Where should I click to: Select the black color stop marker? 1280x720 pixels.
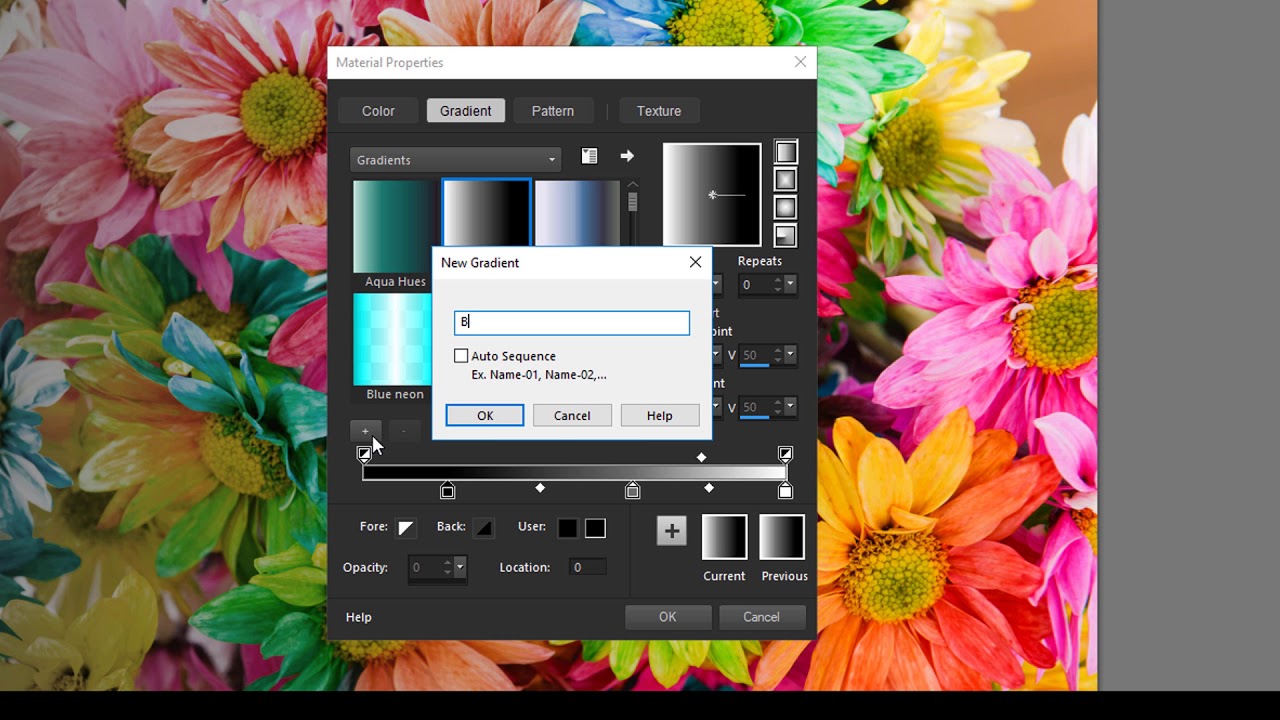click(448, 490)
